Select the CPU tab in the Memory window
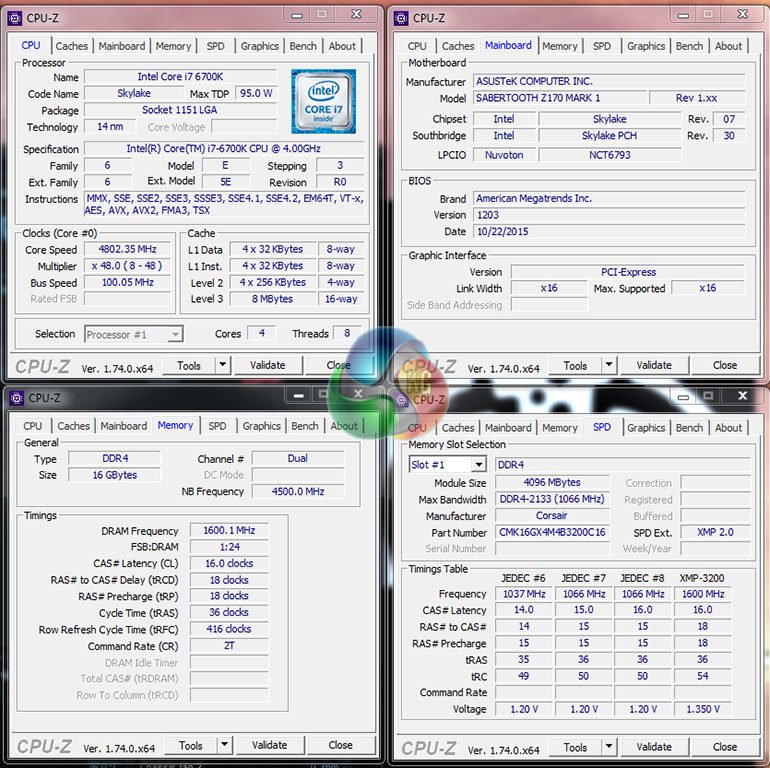770x768 pixels. (x=32, y=426)
